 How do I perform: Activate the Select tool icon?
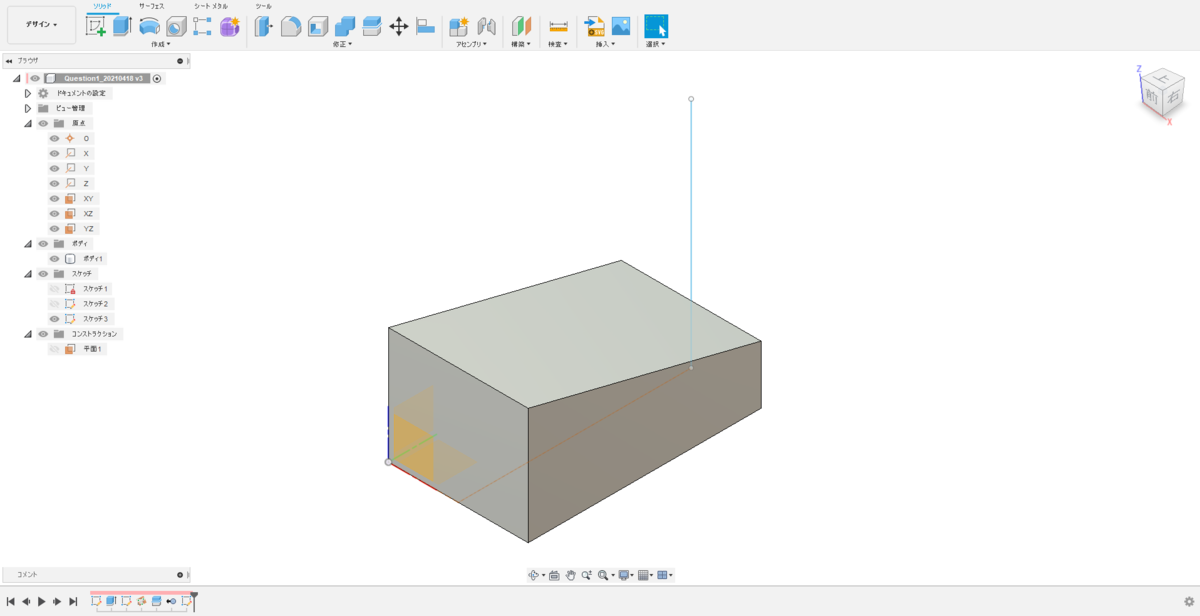[x=656, y=27]
